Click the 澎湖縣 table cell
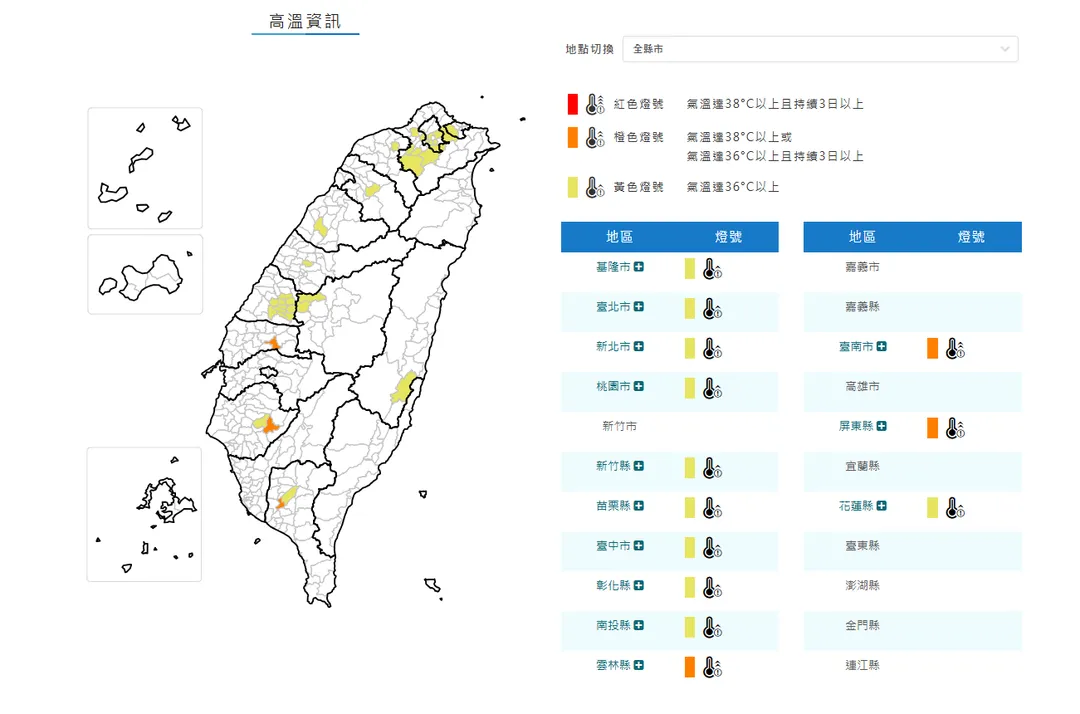This screenshot has height=714, width=1080. [x=862, y=586]
